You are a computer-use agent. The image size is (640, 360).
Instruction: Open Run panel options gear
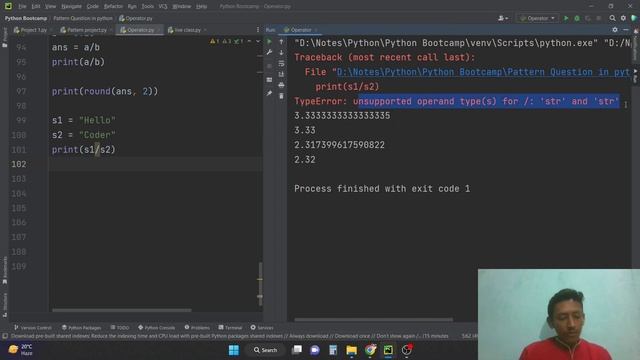click(x=615, y=30)
